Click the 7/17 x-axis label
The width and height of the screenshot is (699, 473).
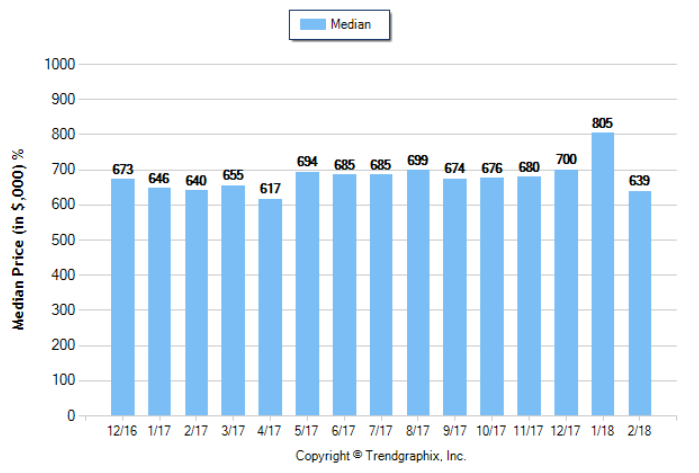[380, 431]
